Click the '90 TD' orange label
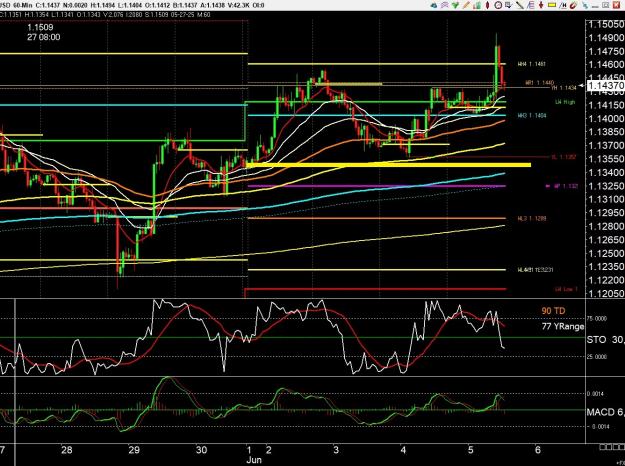This screenshot has height=466, width=625. tap(553, 311)
